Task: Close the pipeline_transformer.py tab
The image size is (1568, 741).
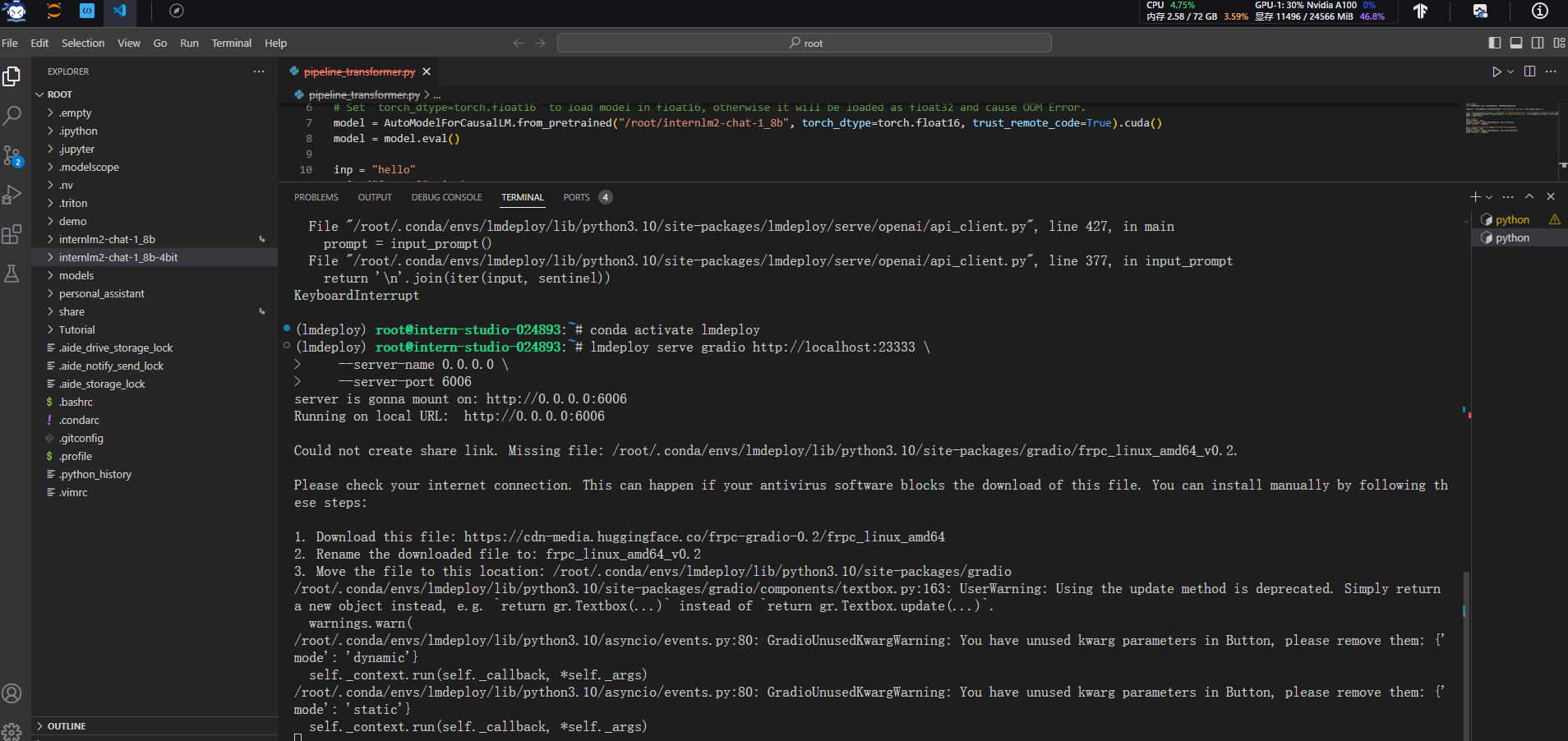Action: (427, 71)
